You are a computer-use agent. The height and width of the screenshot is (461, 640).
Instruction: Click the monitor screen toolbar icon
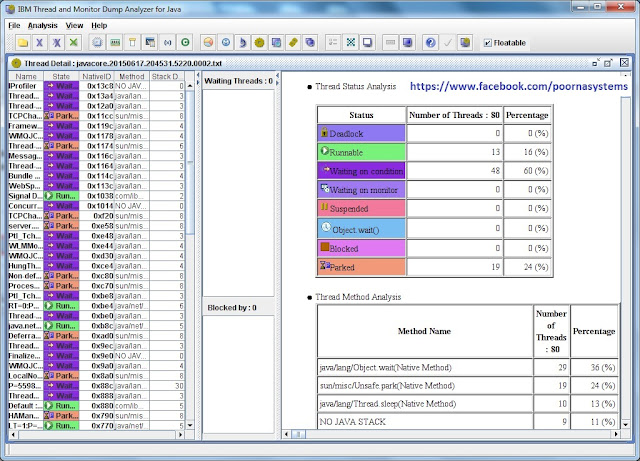click(367, 42)
